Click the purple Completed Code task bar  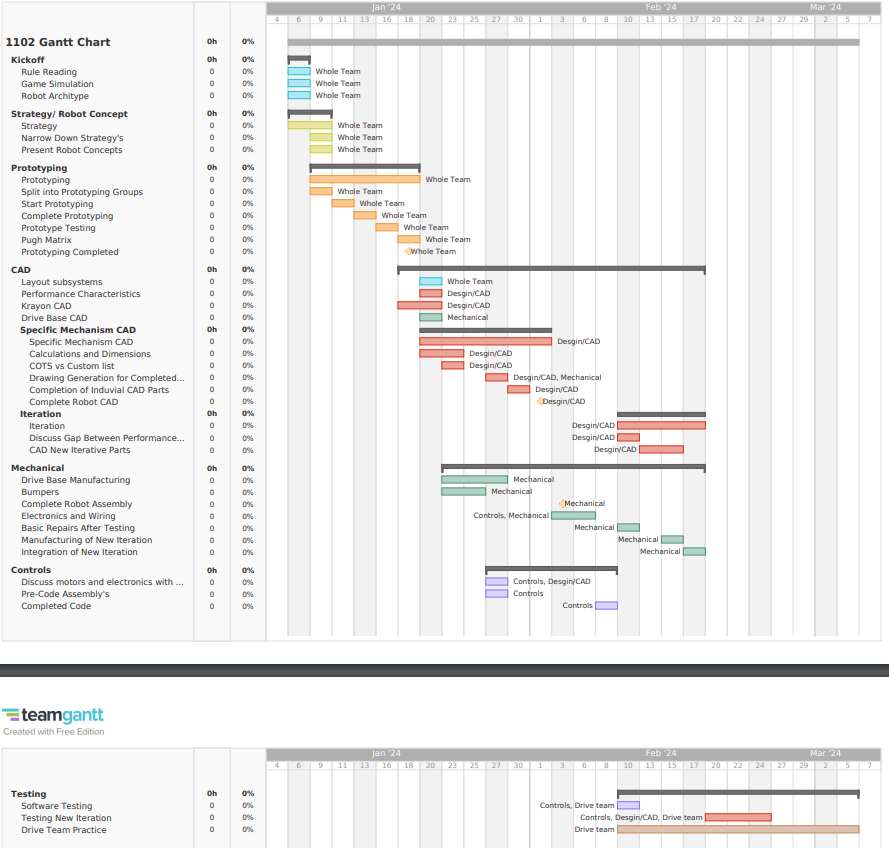pos(606,606)
